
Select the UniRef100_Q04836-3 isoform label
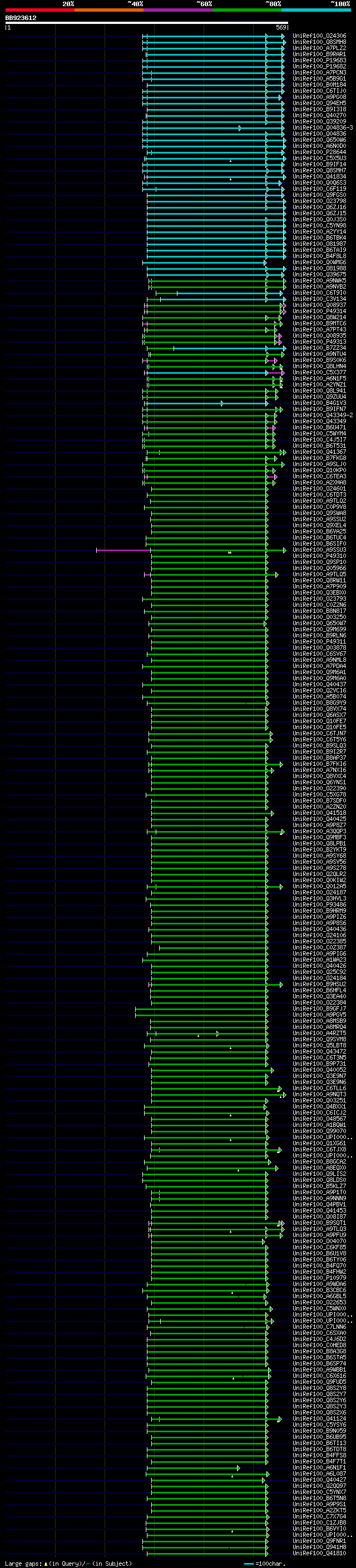pos(323,128)
